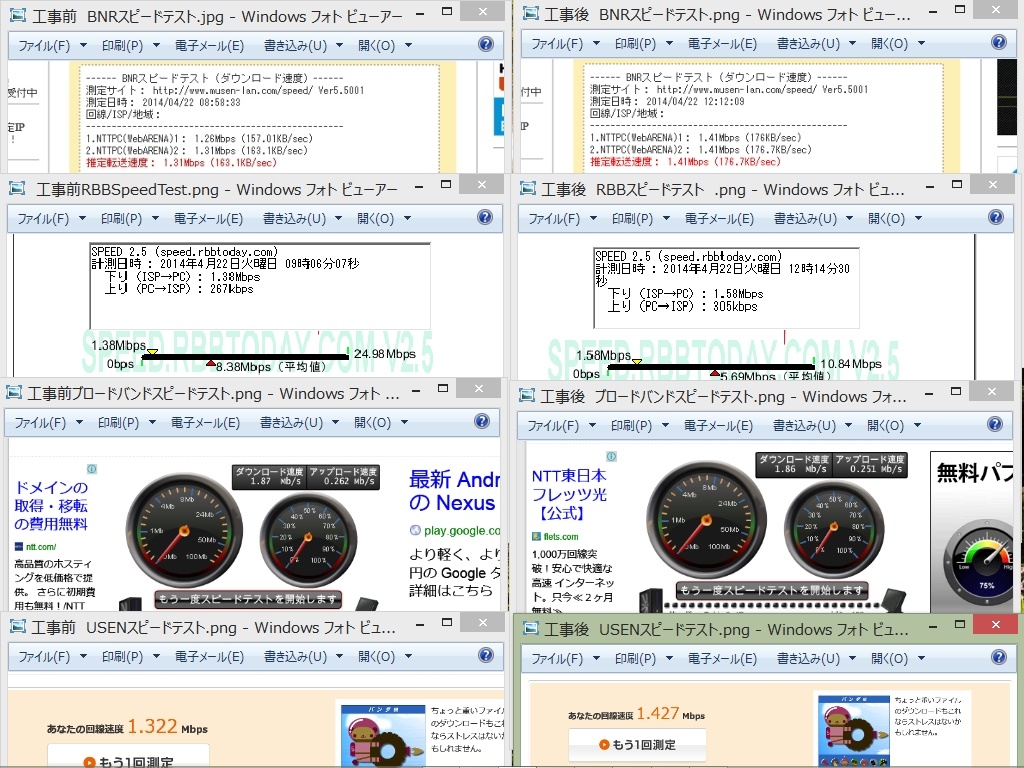
Task: Click play.google.com text in 工事前ブロードバンドスピードテスト image
Action: pos(461,531)
